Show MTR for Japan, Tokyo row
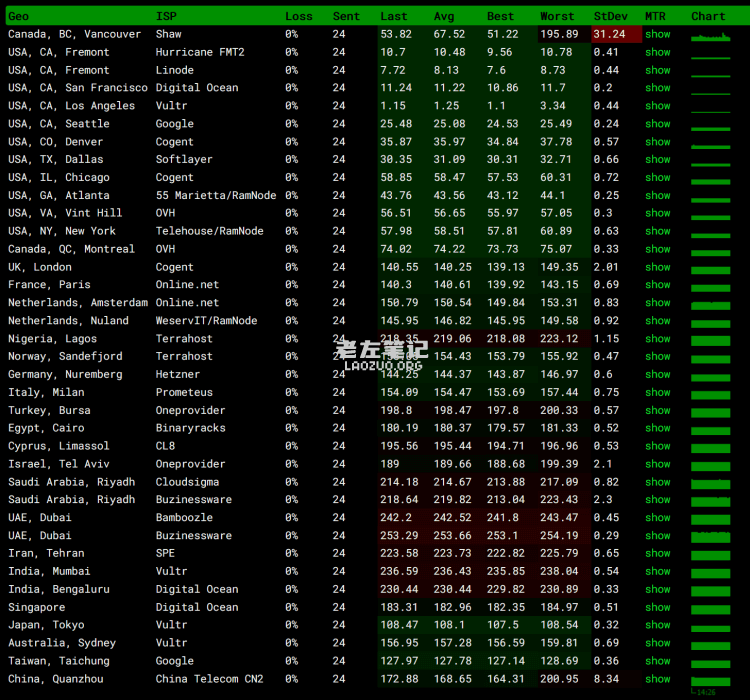750x700 pixels. pos(657,625)
